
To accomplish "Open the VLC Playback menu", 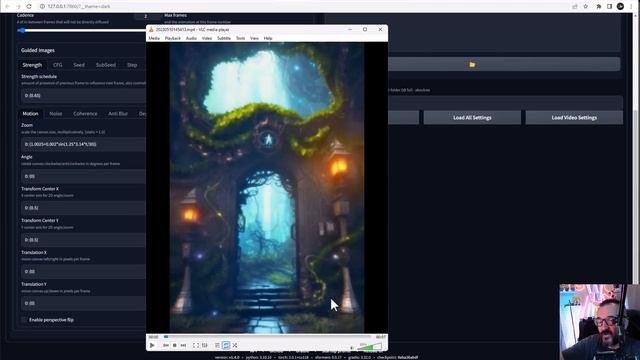I will pyautogui.click(x=173, y=38).
